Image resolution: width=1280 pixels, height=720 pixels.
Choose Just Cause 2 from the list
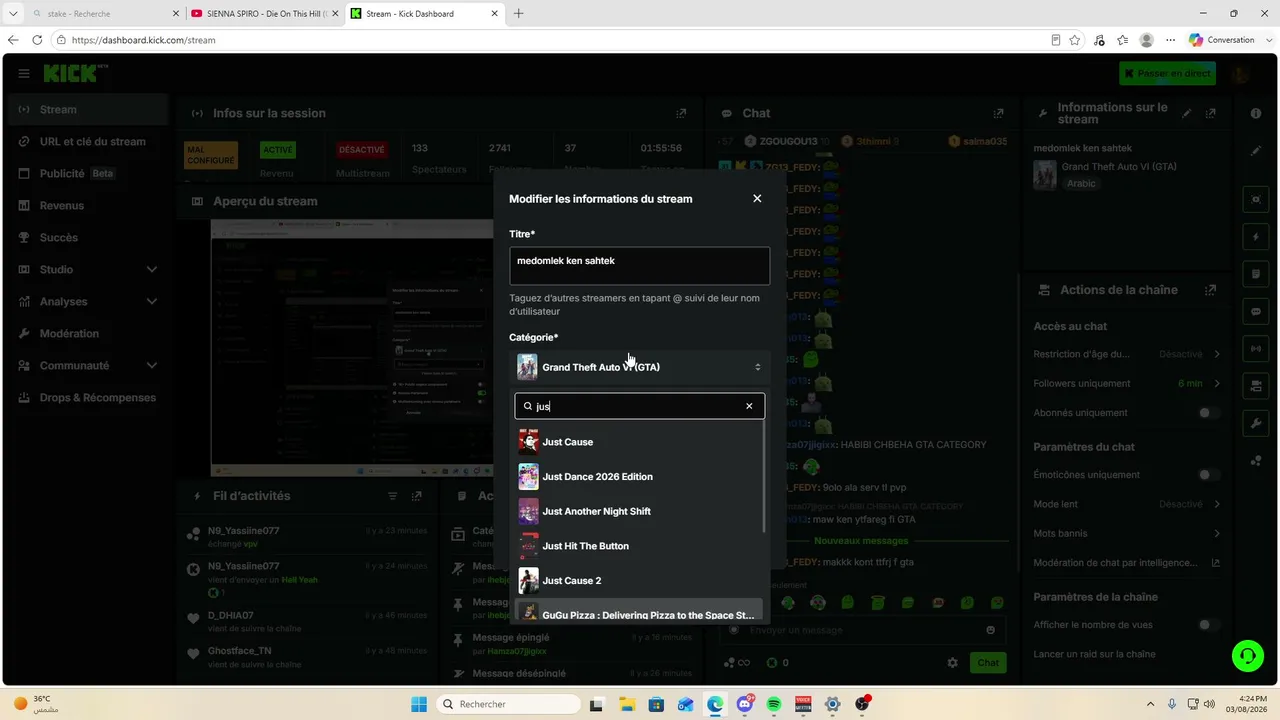point(639,580)
